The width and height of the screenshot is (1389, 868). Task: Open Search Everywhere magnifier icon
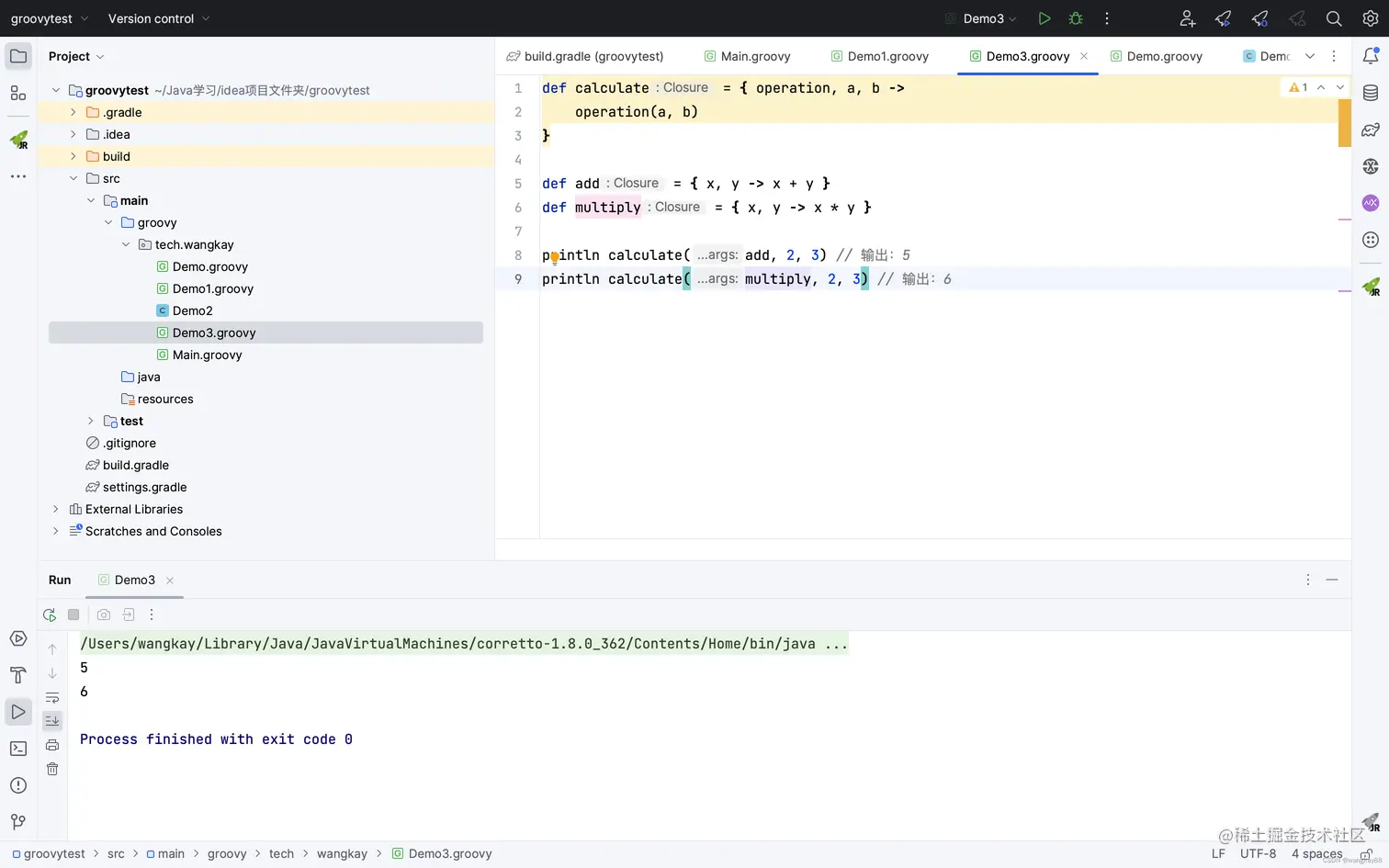(x=1334, y=18)
